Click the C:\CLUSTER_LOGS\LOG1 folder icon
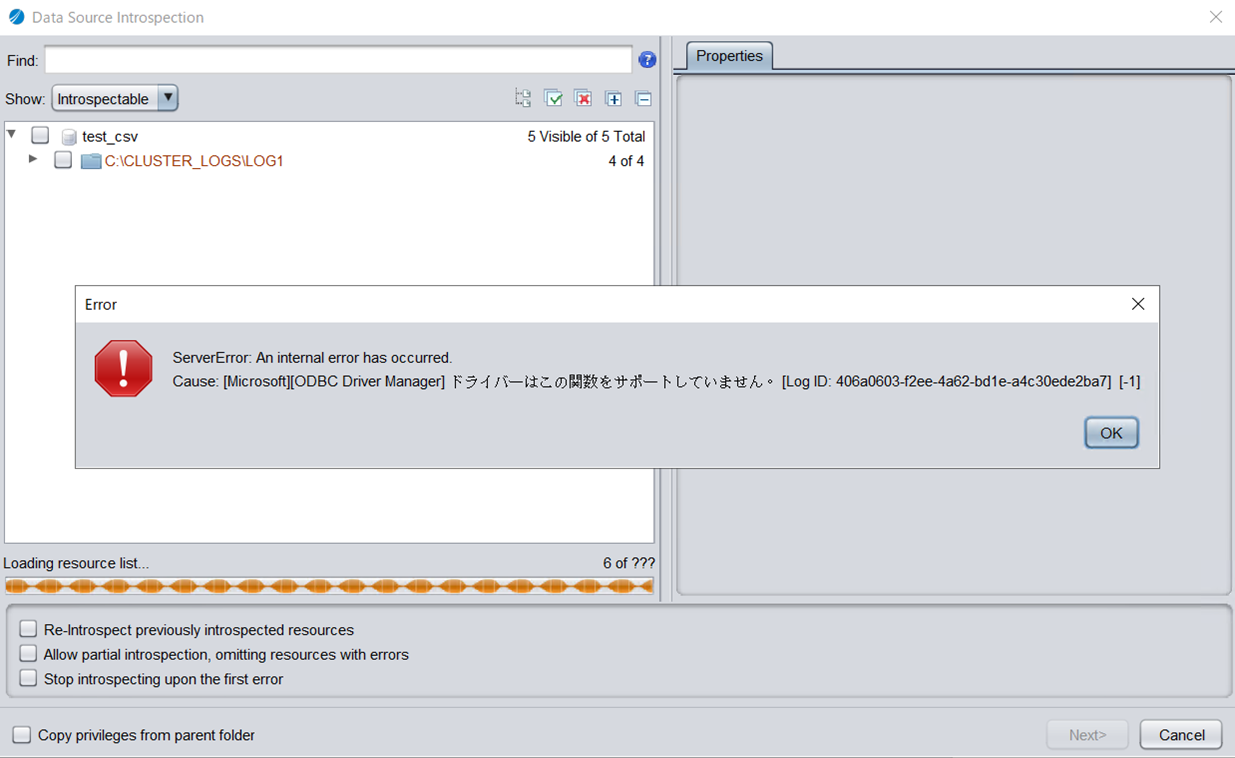This screenshot has height=758, width=1235. pos(91,161)
